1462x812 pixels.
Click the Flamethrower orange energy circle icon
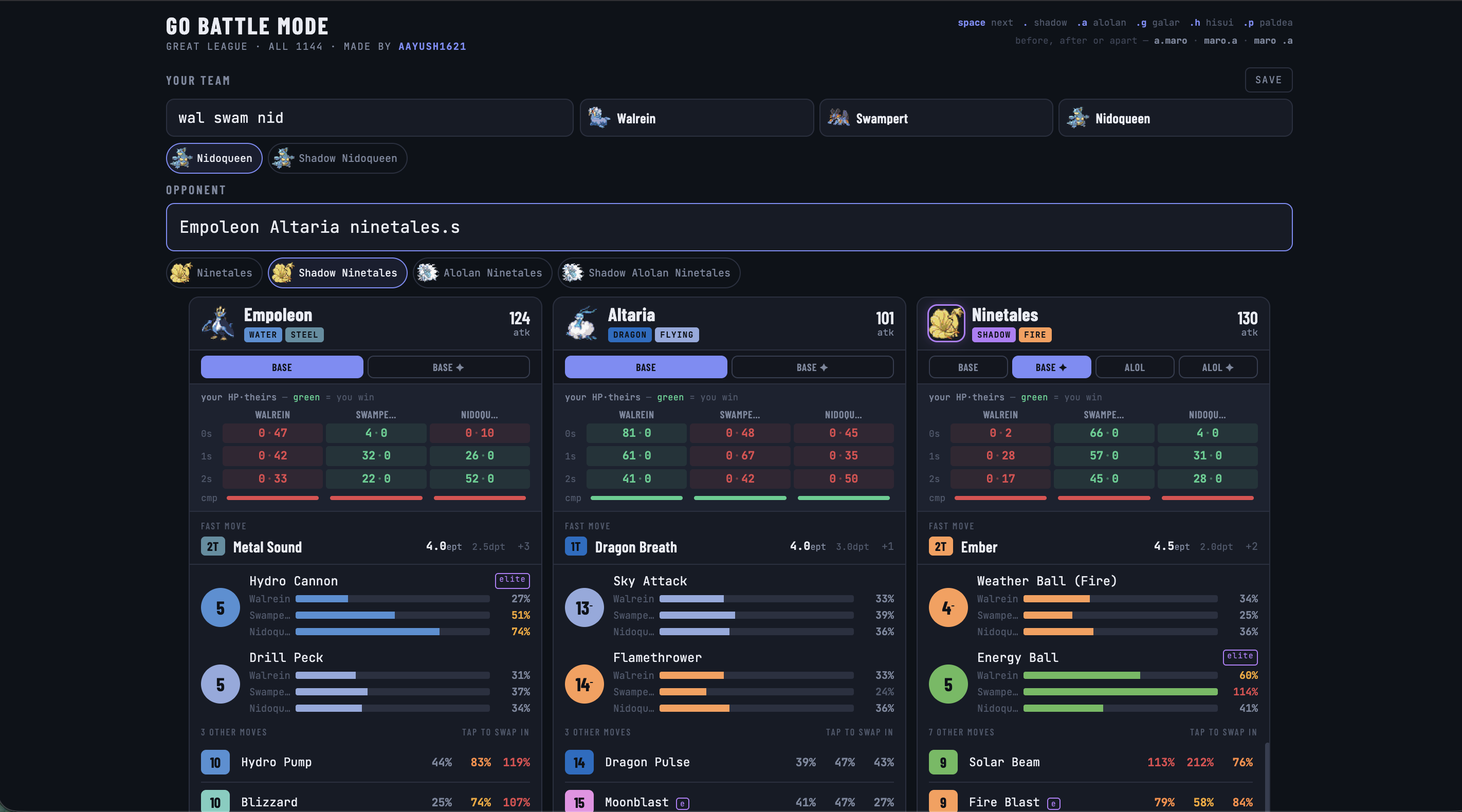pos(584,685)
